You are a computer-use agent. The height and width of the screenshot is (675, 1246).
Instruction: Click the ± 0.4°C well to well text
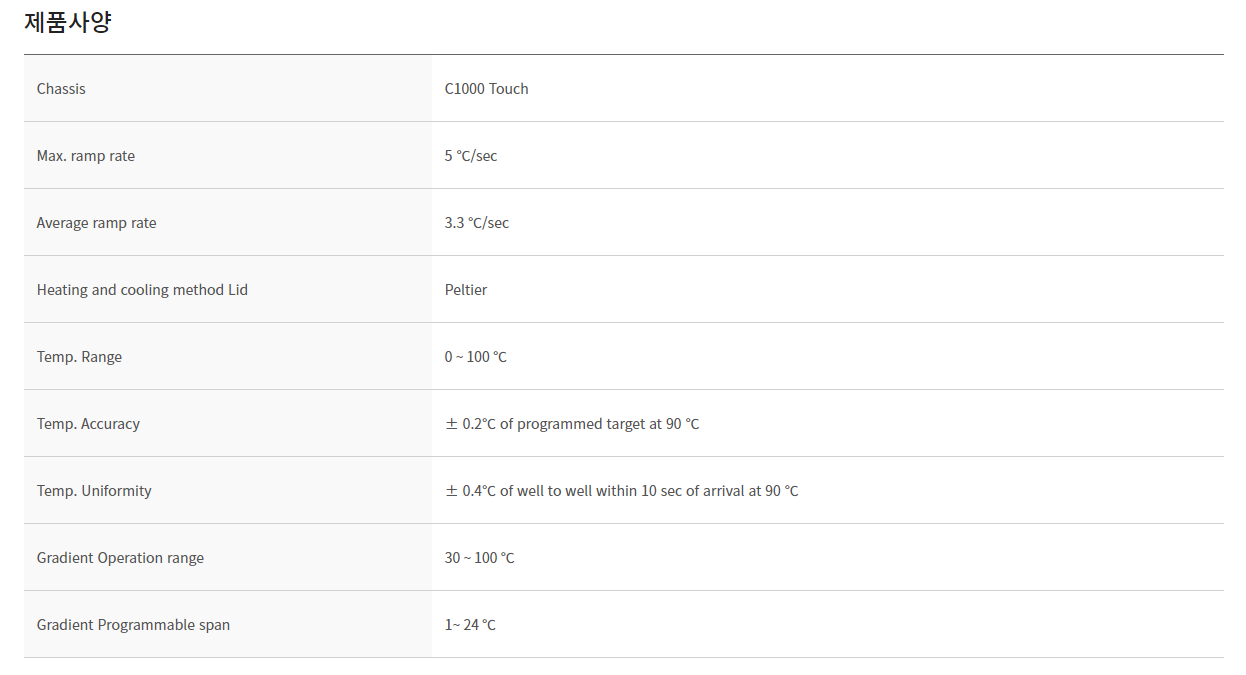tap(622, 491)
